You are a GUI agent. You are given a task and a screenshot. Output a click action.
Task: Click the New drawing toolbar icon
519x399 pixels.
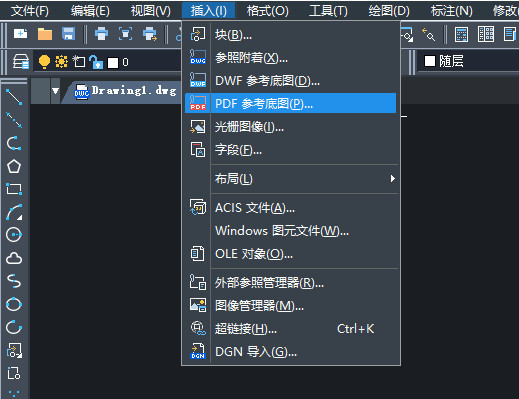pyautogui.click(x=21, y=34)
